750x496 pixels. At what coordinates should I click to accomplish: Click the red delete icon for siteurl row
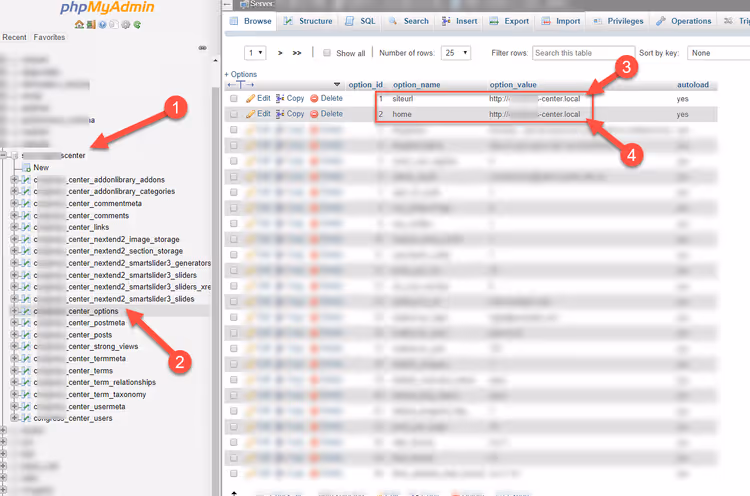point(314,99)
